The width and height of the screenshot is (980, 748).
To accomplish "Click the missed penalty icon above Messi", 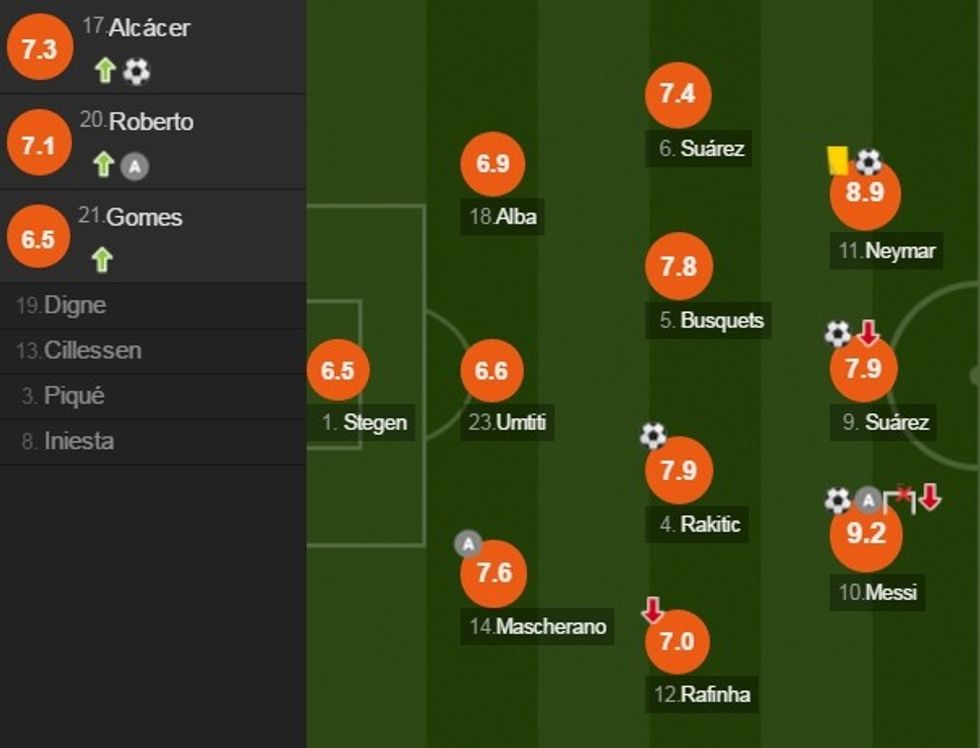I will tap(900, 499).
